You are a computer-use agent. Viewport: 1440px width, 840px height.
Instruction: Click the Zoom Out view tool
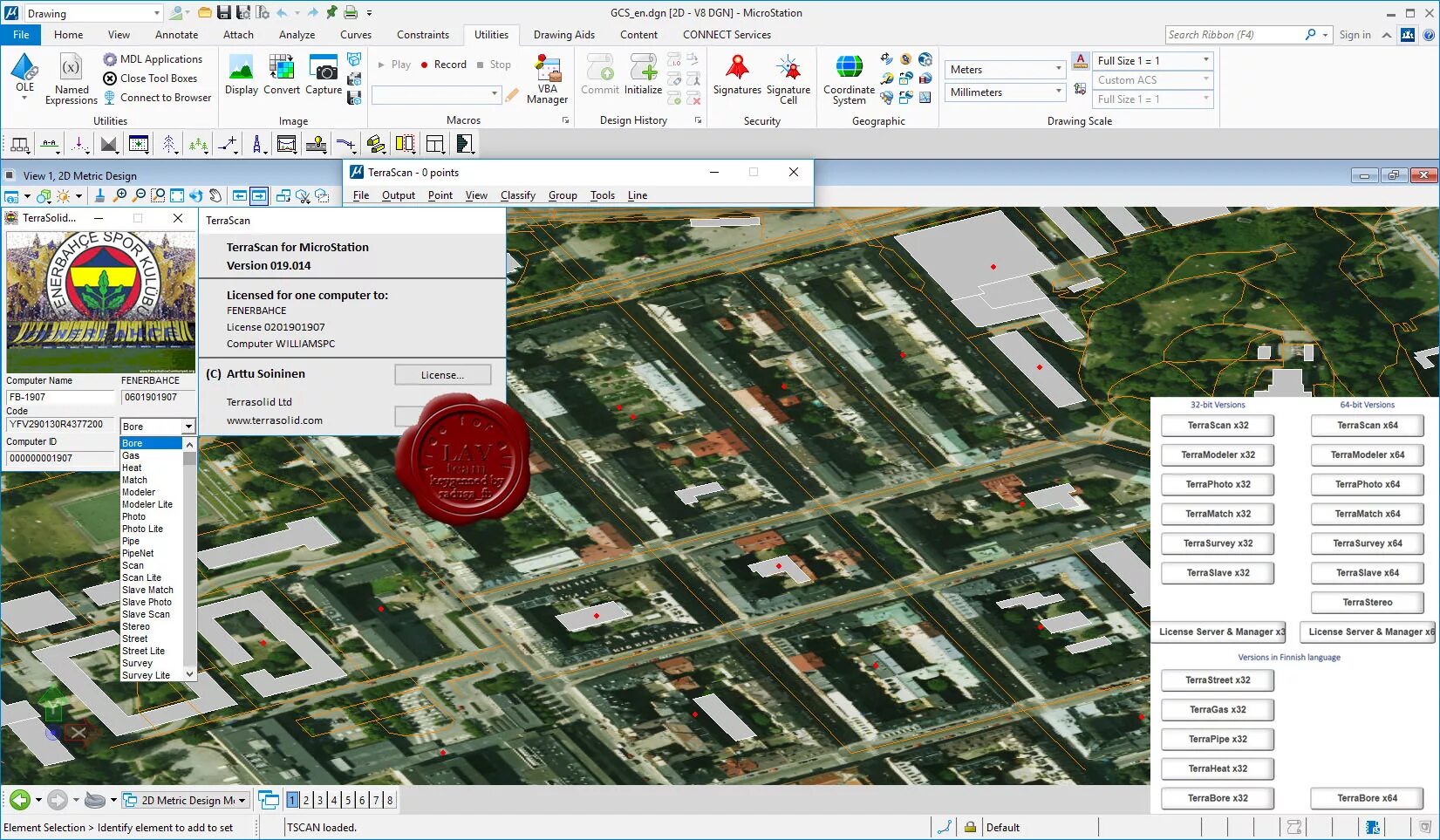(x=139, y=196)
